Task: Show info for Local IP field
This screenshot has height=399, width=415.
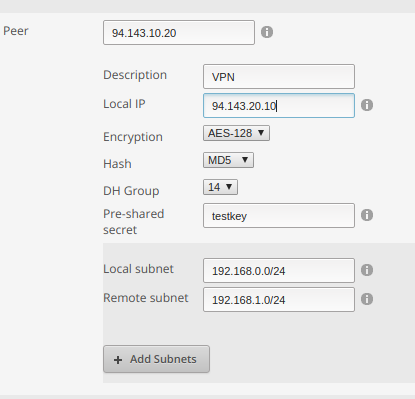Action: pyautogui.click(x=367, y=105)
